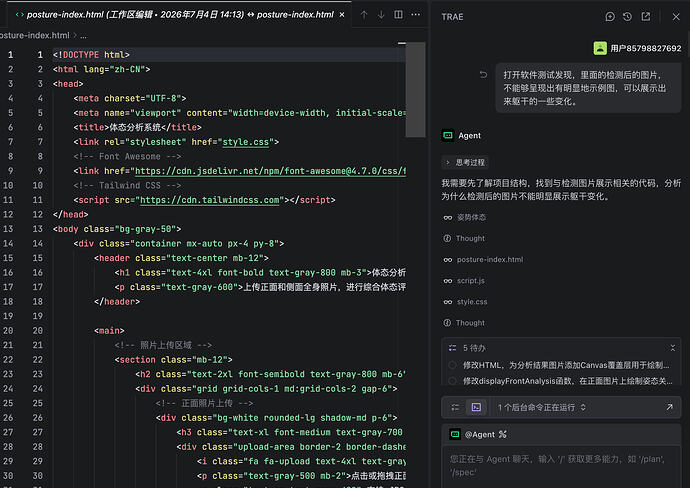Click the title tag line 体态分析系统

(x=137, y=128)
